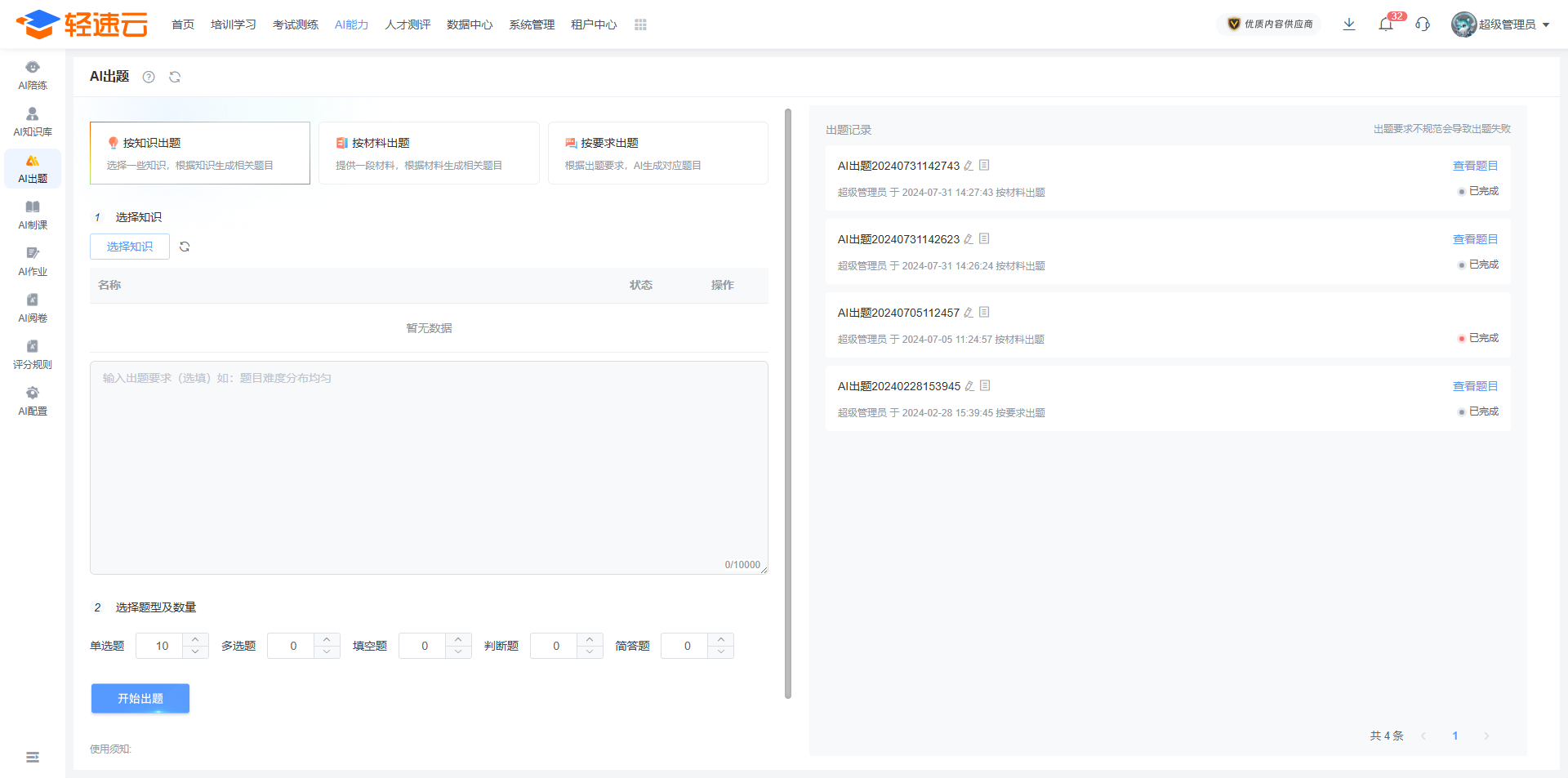This screenshot has width=1568, height=778.
Task: Click the 输入出题要求 text area
Action: [429, 467]
